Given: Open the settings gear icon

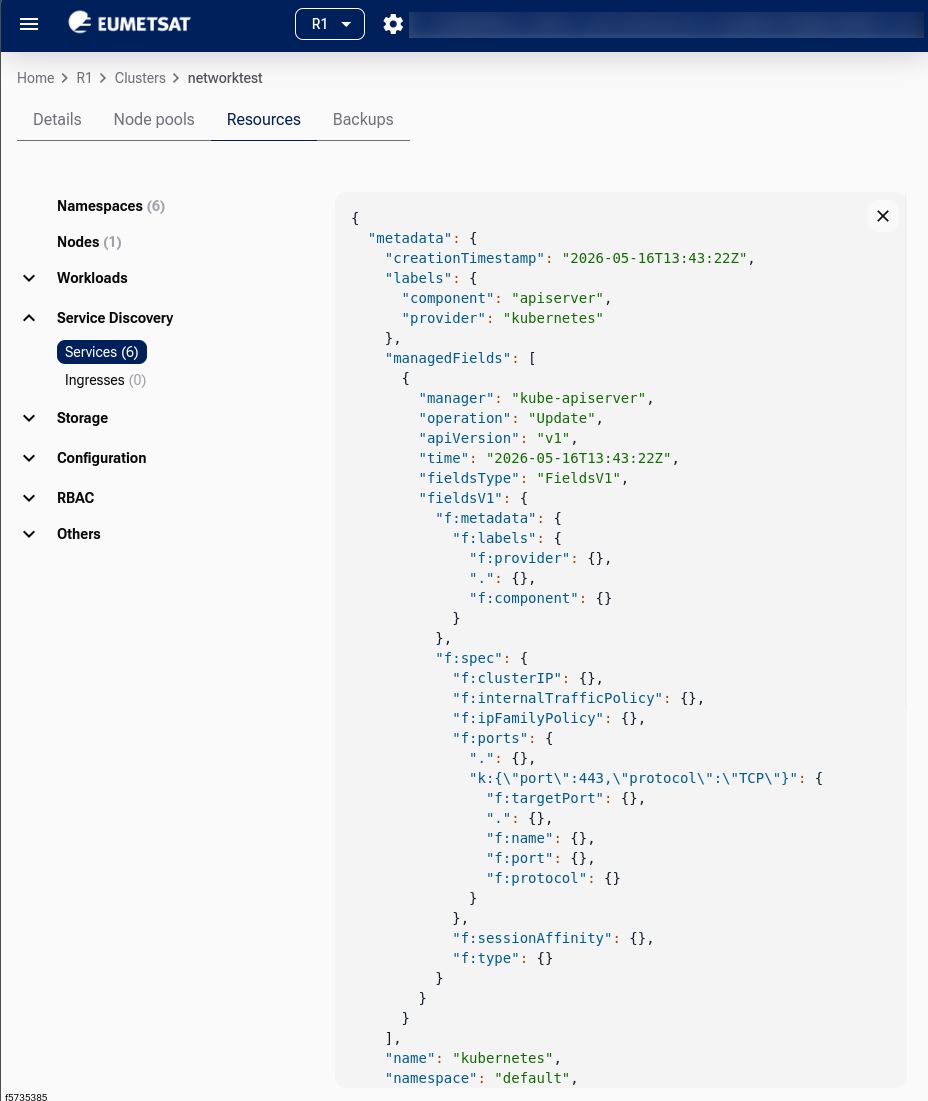Looking at the screenshot, I should [x=393, y=25].
